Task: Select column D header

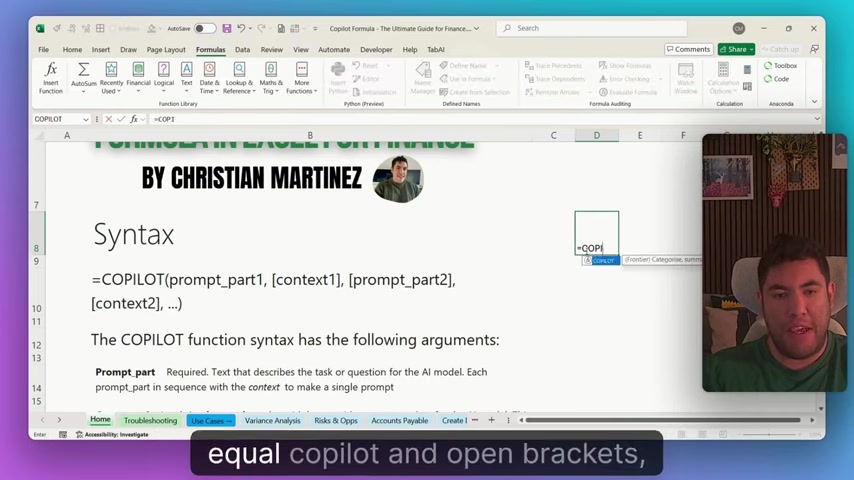Action: click(596, 135)
